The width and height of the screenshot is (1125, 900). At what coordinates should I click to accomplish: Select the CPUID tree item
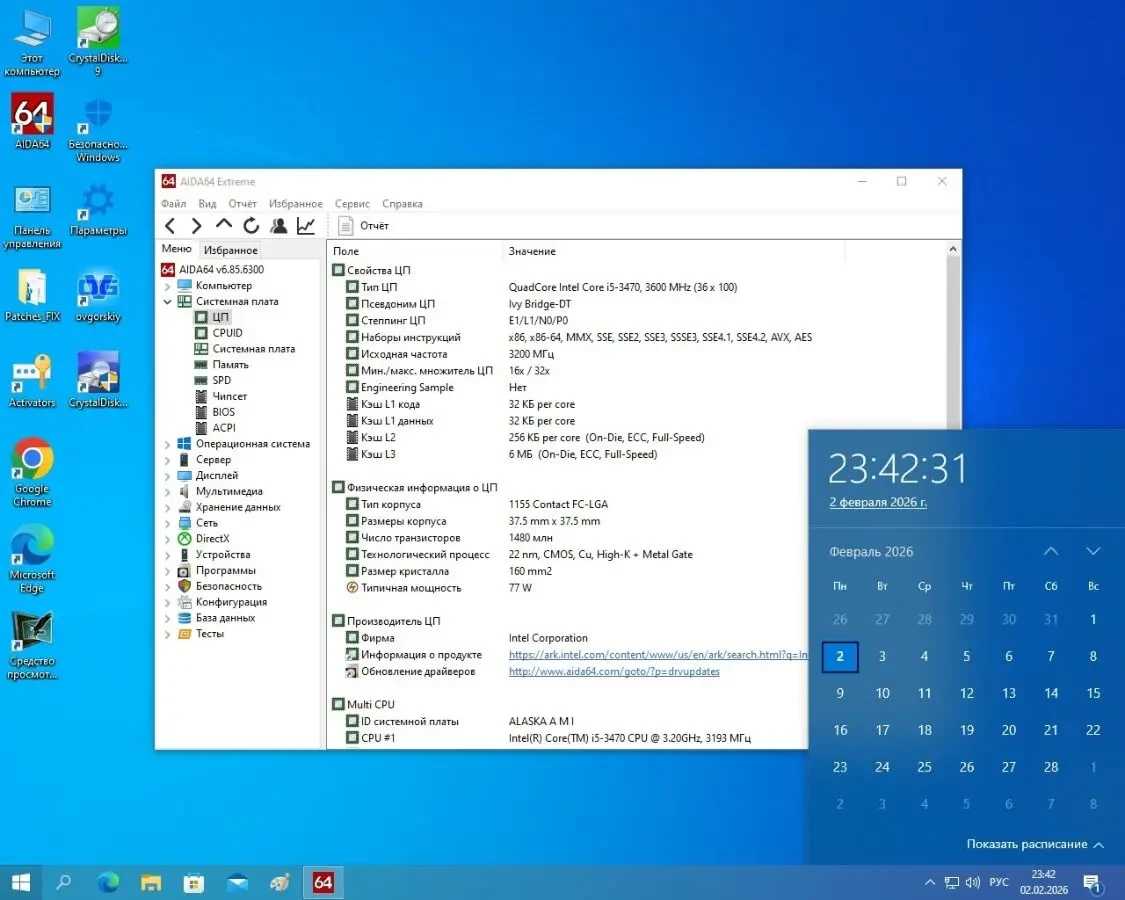tap(227, 333)
